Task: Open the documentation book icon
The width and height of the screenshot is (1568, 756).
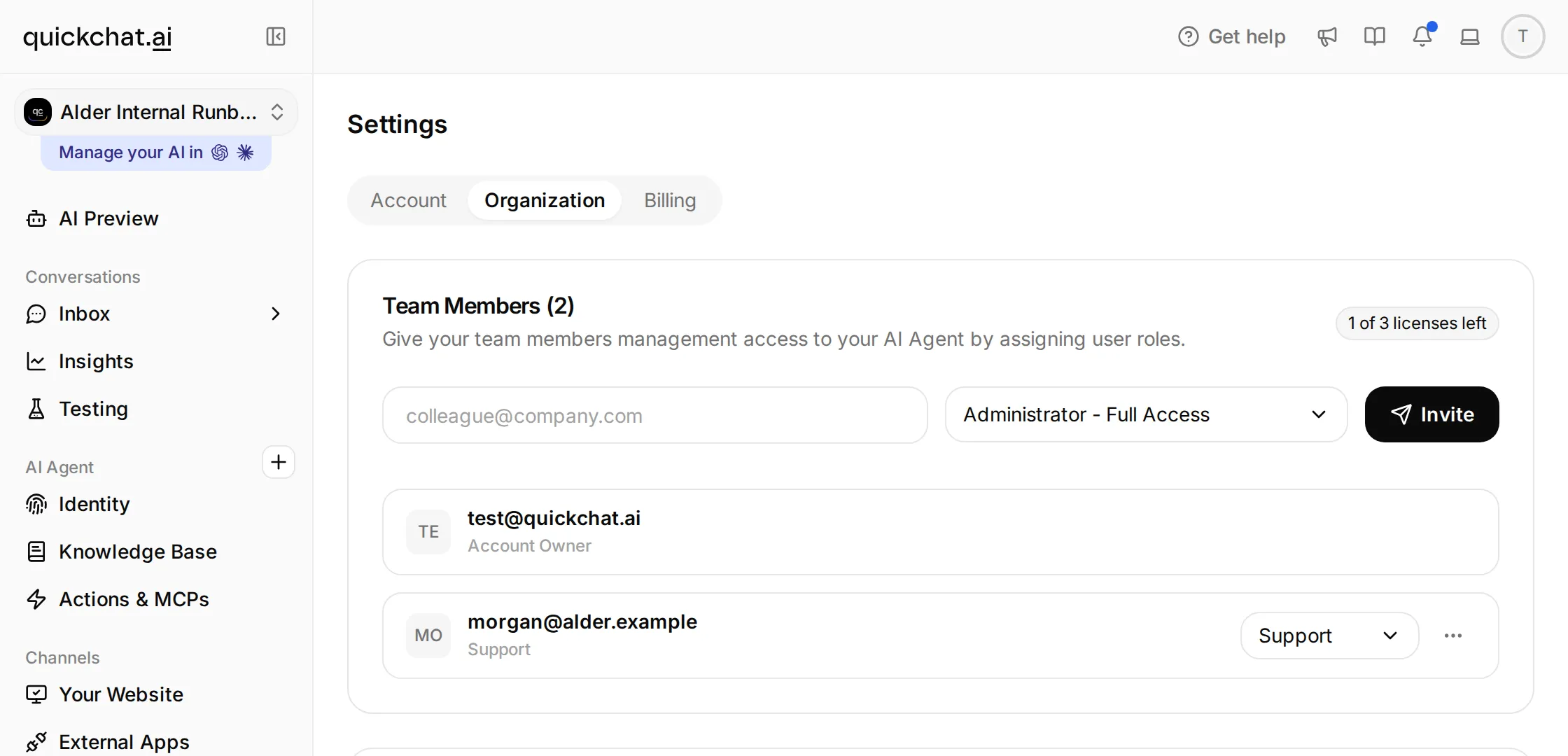Action: click(x=1375, y=36)
